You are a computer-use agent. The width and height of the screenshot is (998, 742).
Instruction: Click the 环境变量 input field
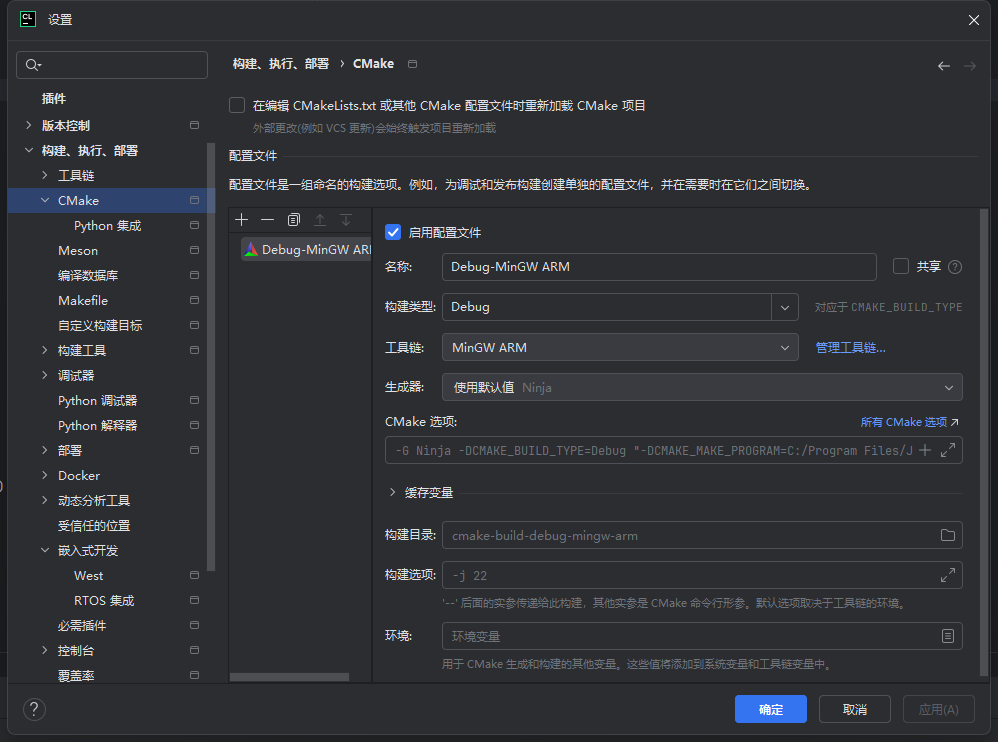(x=702, y=636)
